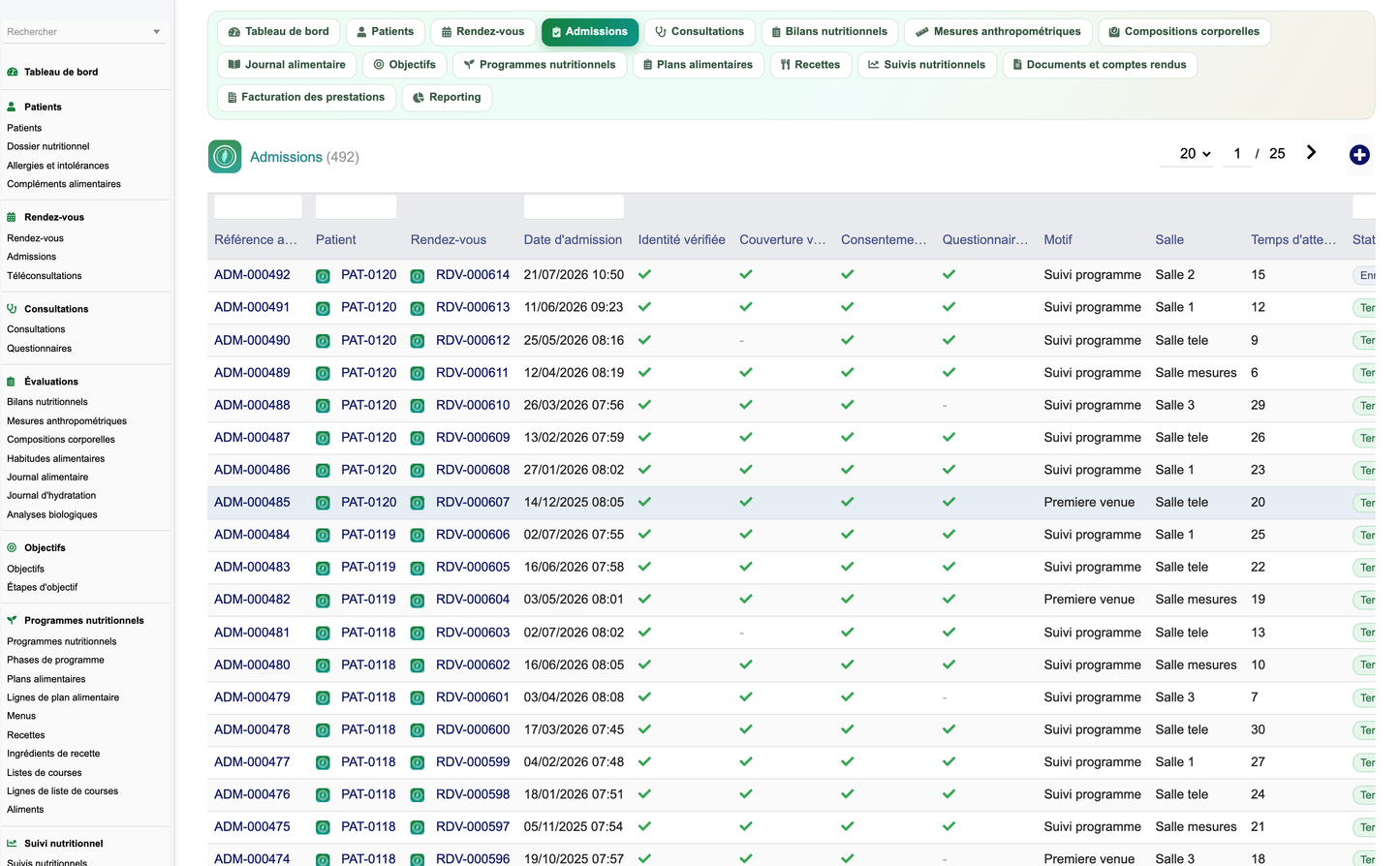The height and width of the screenshot is (866, 1400).
Task: Open Allergies et intolérances sidebar link
Action: [x=58, y=166]
